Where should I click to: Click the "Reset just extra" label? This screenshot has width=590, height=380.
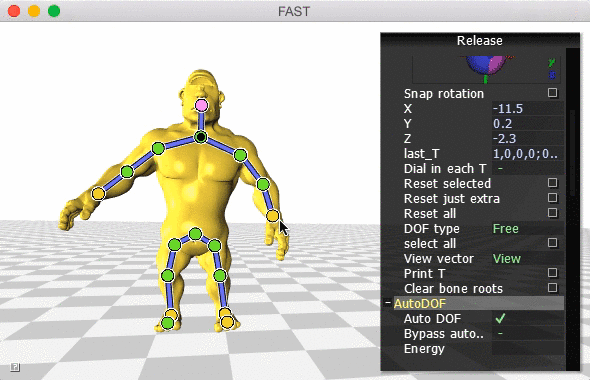[452, 198]
